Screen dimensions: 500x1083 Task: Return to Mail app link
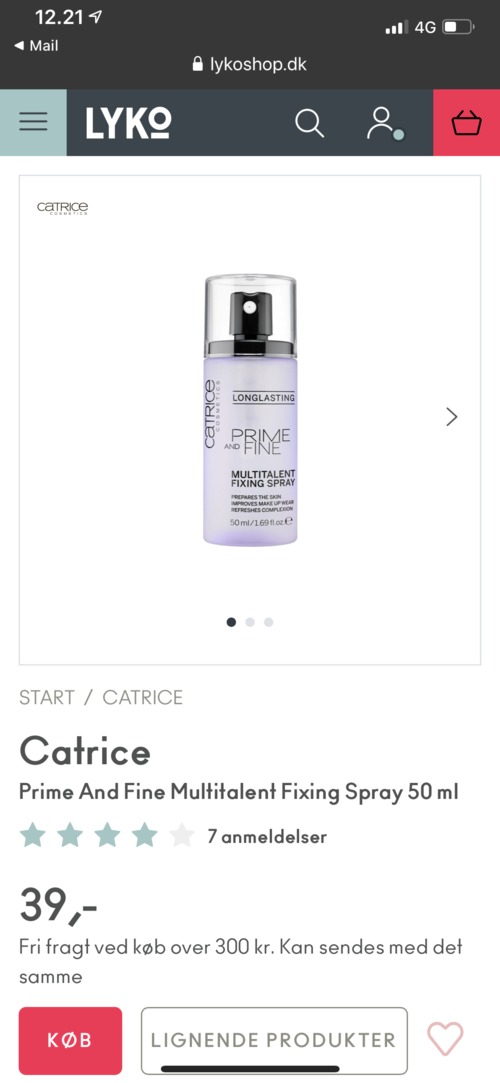[x=36, y=46]
